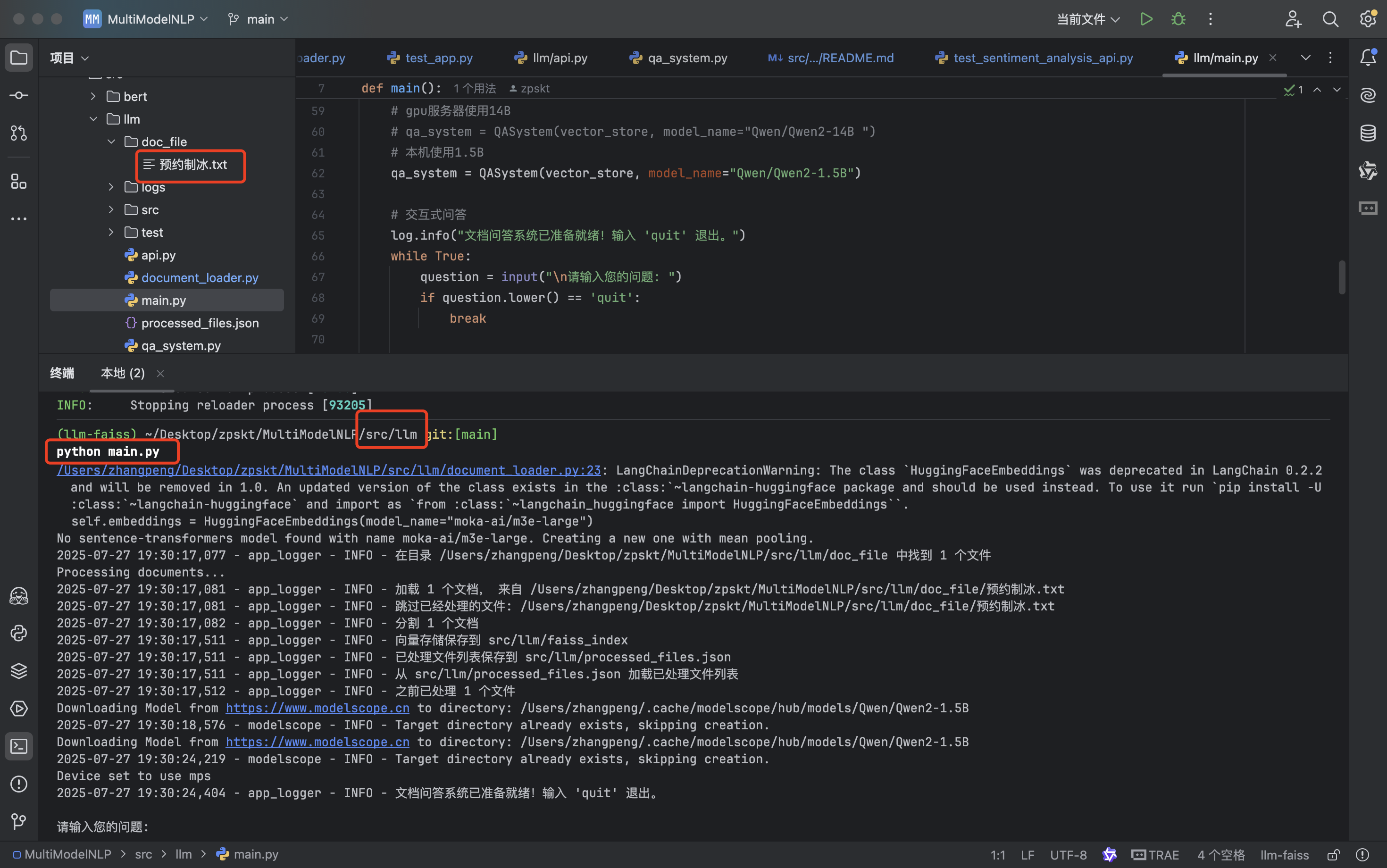Switch to the test_app.py tab

(430, 58)
